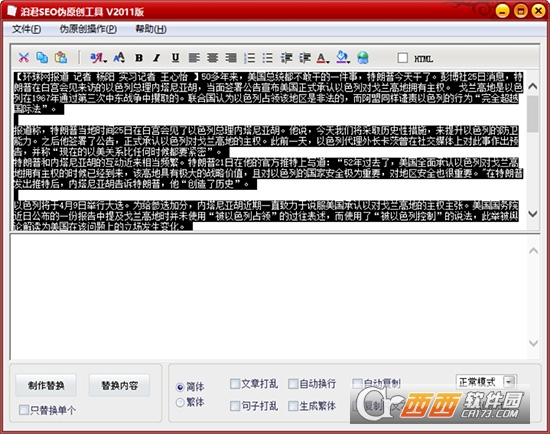Toggle italic formatting
The width and height of the screenshot is (550, 434).
[157, 58]
